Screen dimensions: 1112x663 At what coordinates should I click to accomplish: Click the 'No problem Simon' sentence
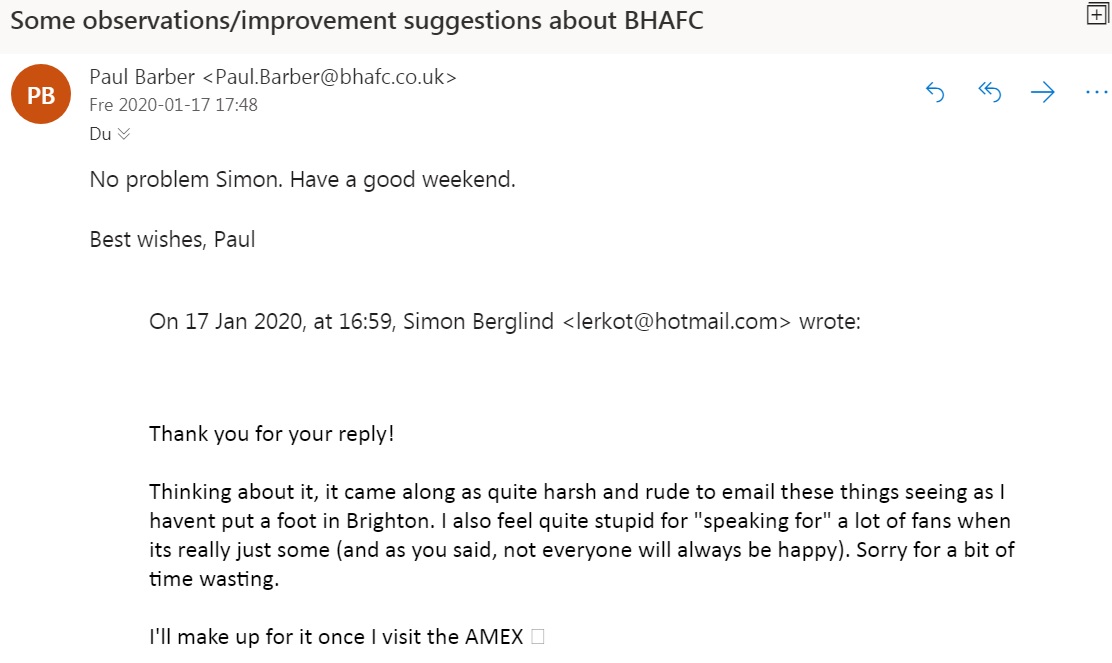302,179
